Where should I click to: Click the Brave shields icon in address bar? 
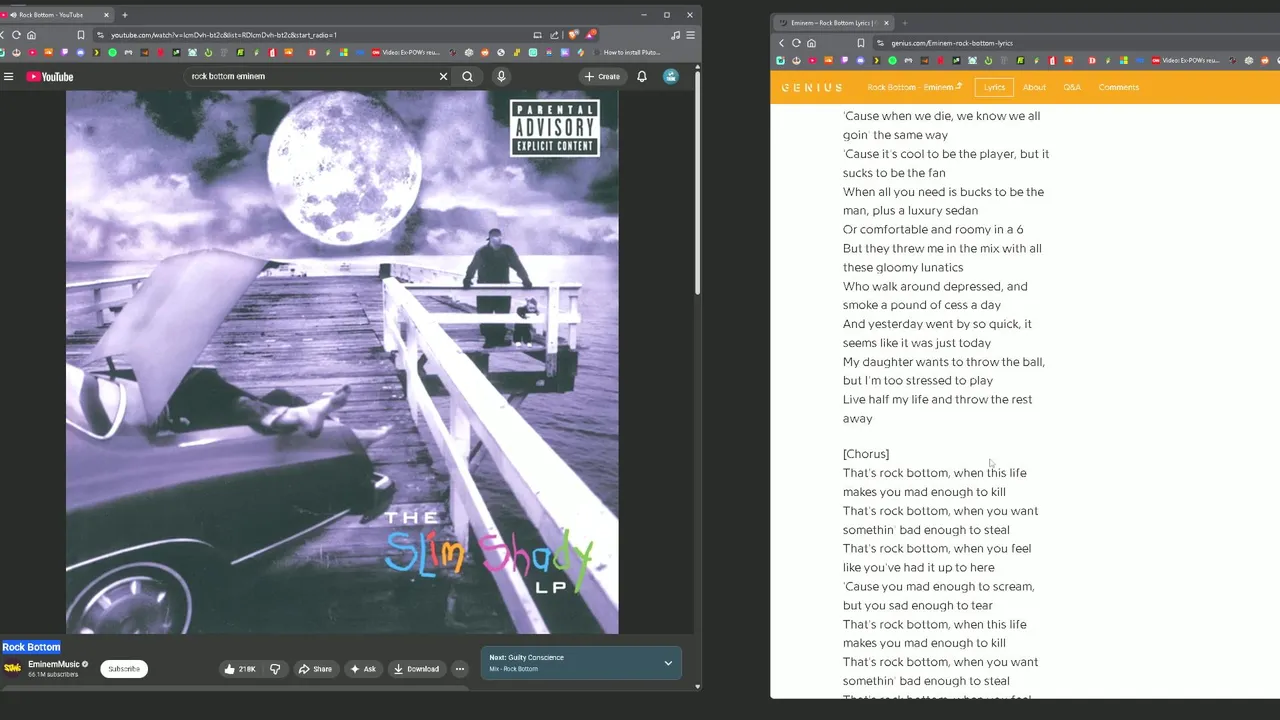pos(574,35)
